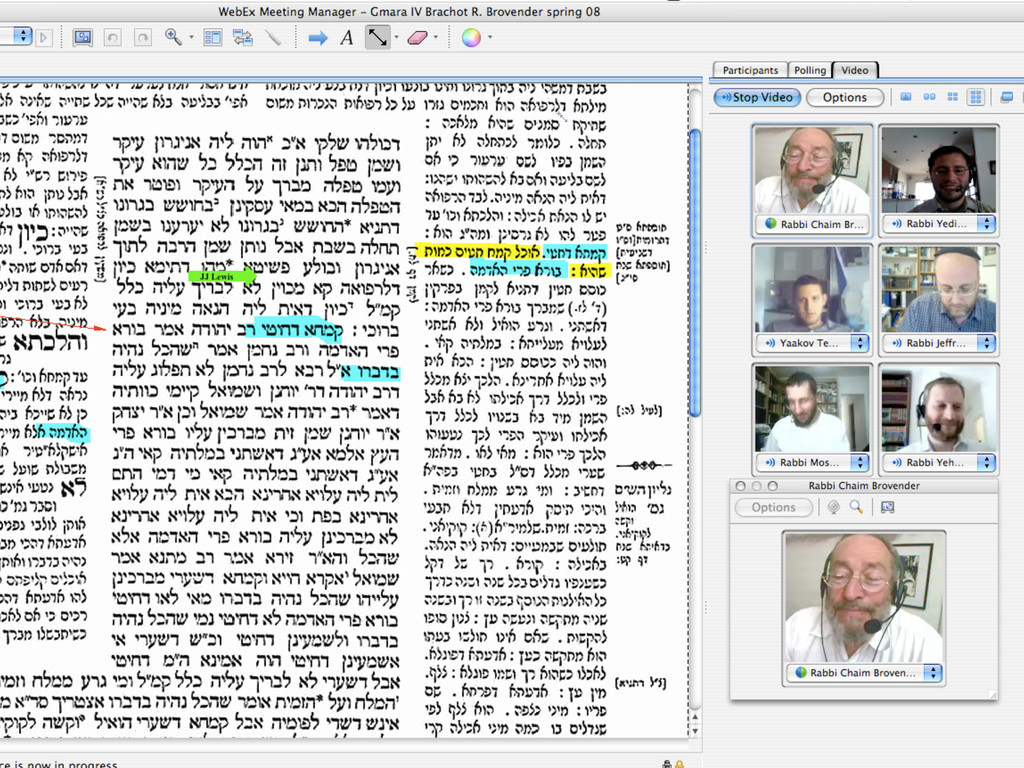Click the lock icon in status bar
The height and width of the screenshot is (768, 1024).
coord(680,763)
